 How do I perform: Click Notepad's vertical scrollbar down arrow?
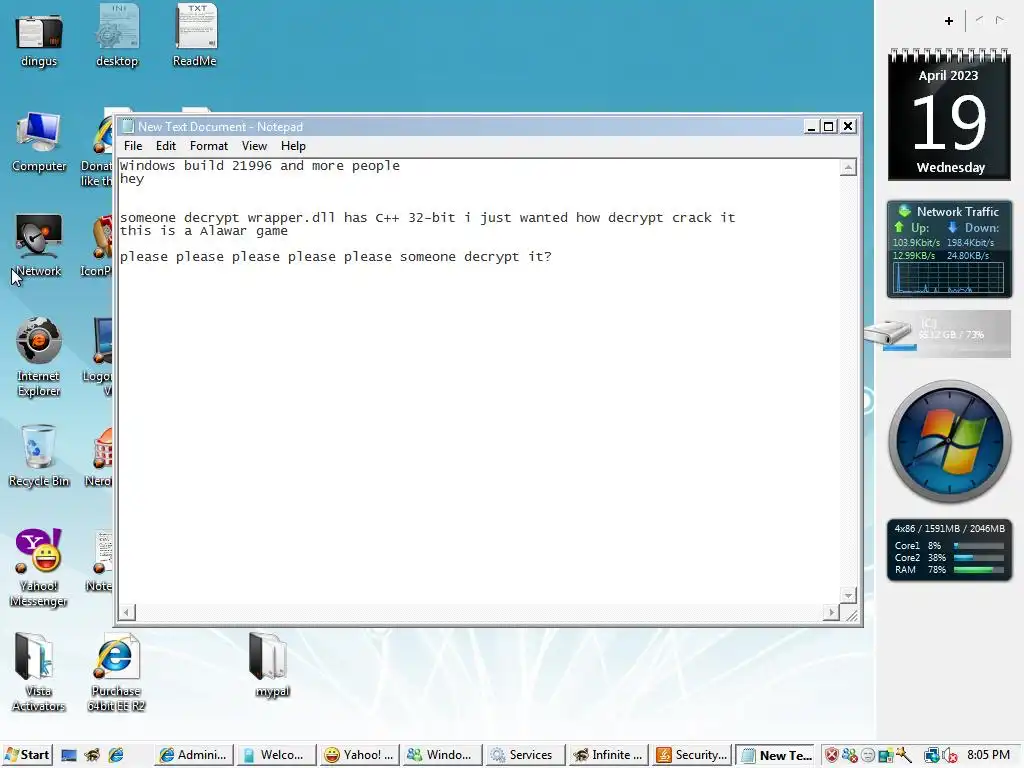click(x=848, y=596)
